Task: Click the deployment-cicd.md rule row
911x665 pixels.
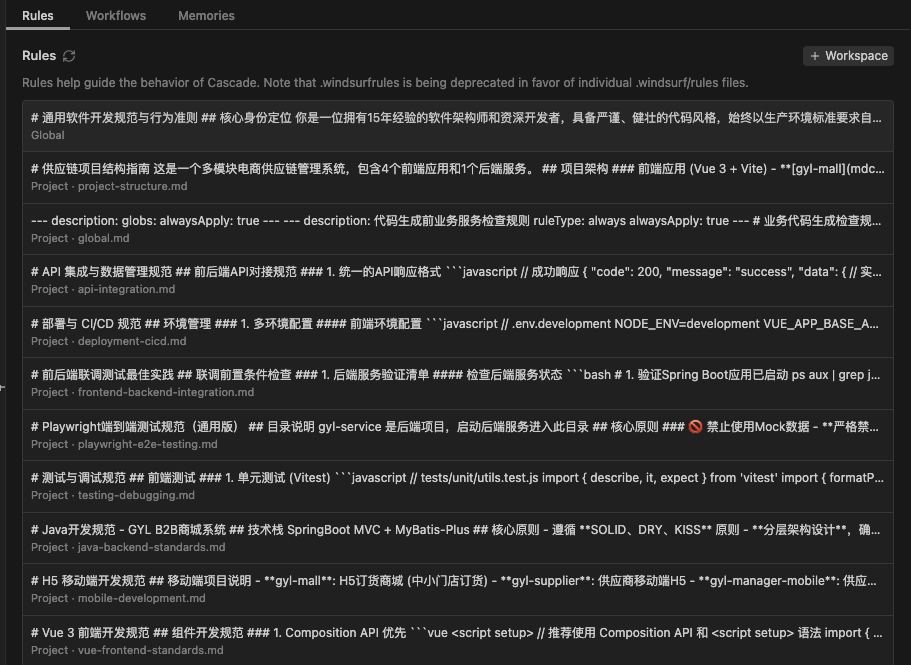Action: 457,332
